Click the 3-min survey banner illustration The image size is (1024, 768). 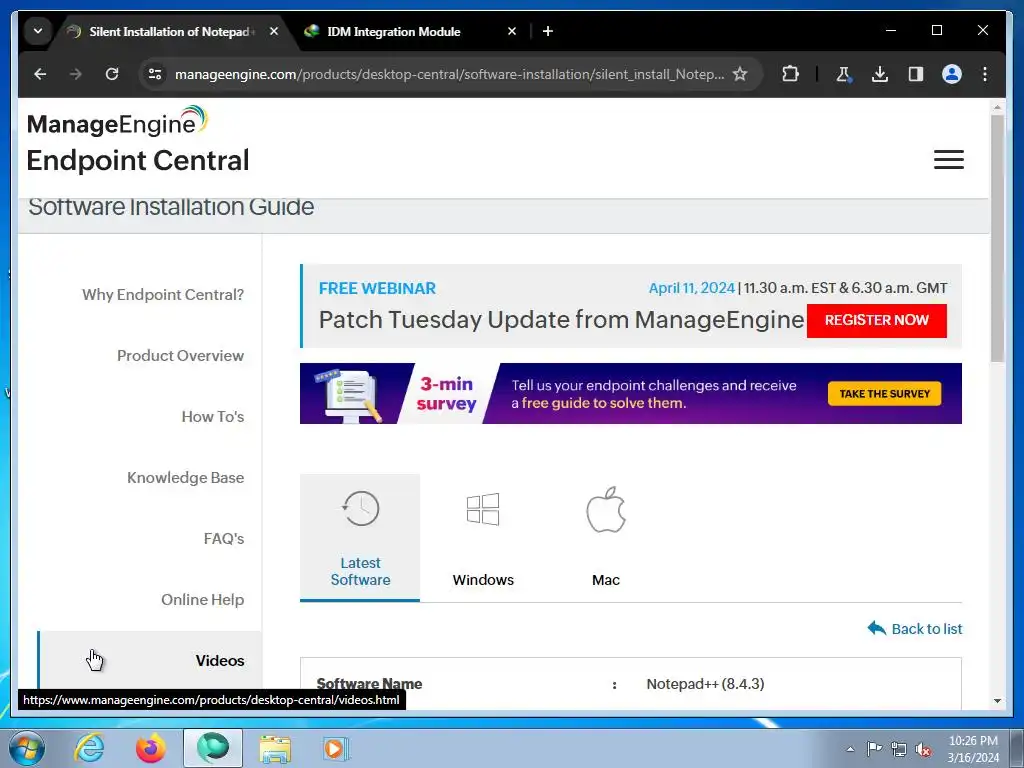(347, 395)
